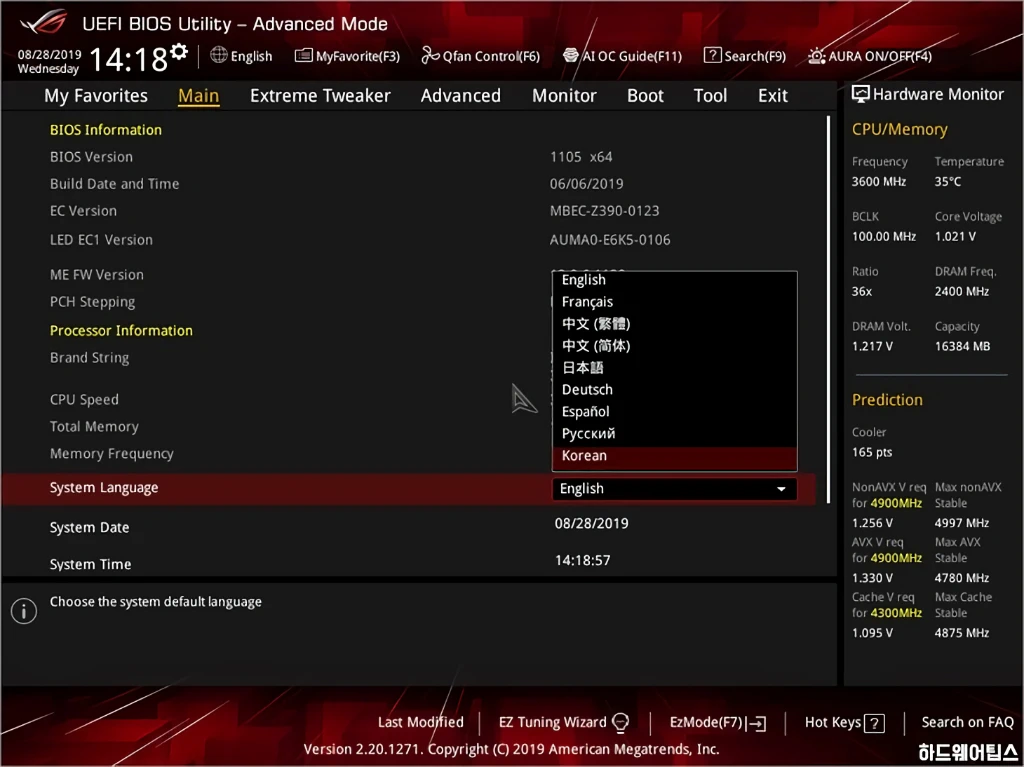The image size is (1024, 767).
Task: Open the Search(F9) question icon
Action: pos(712,56)
